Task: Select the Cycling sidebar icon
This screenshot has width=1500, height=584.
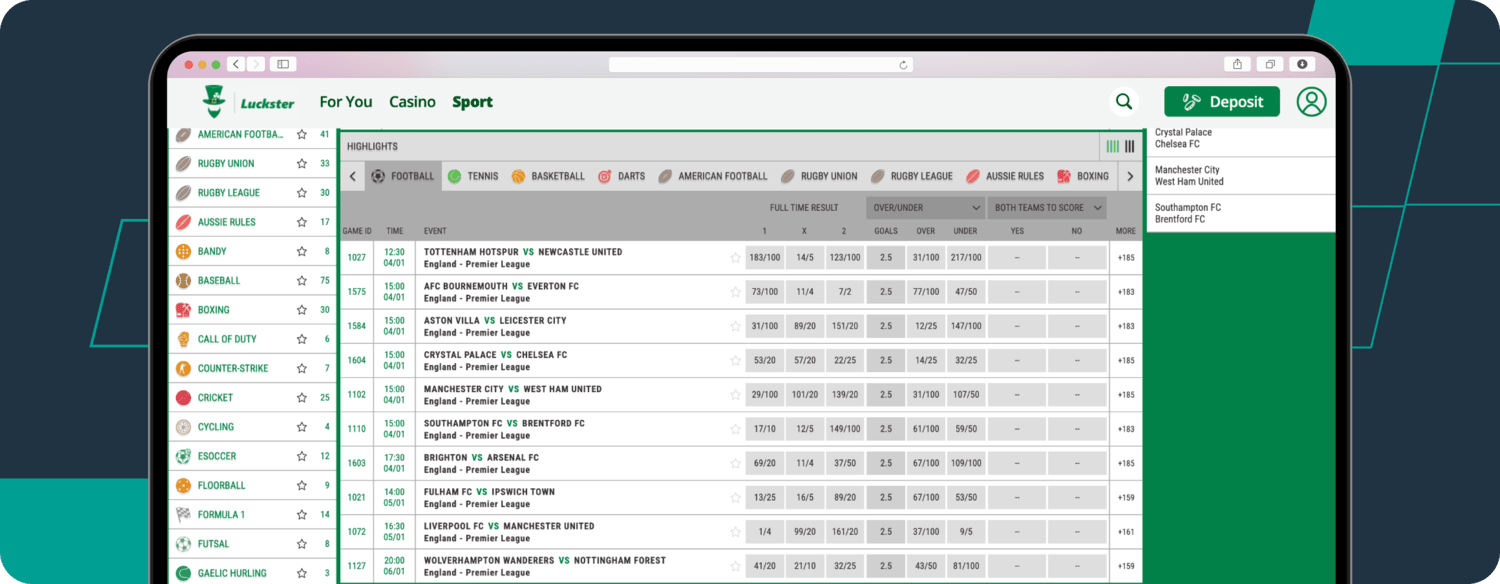Action: coord(183,427)
